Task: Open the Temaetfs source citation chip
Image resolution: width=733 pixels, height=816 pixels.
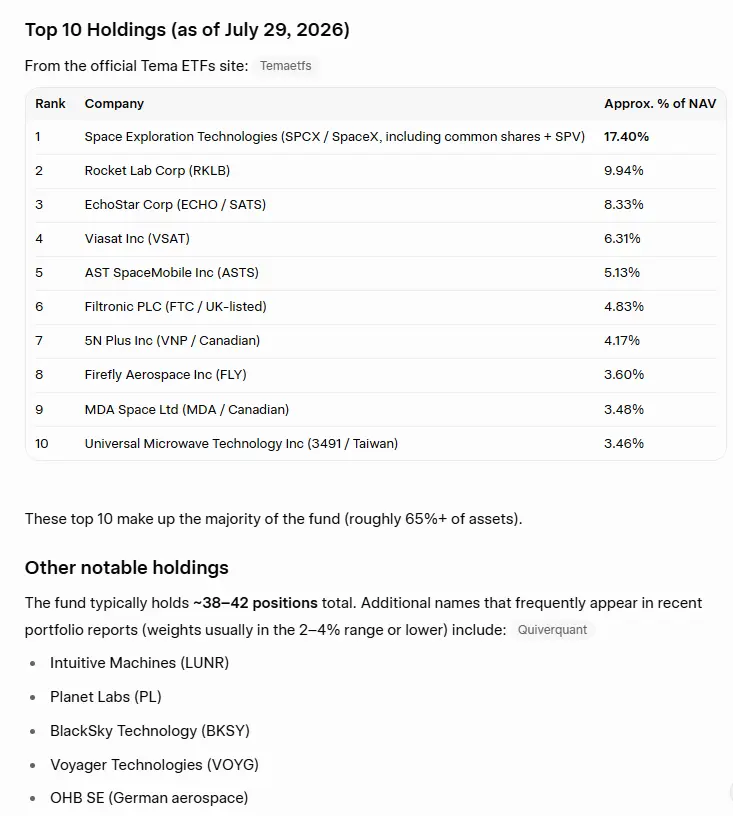Action: 286,66
